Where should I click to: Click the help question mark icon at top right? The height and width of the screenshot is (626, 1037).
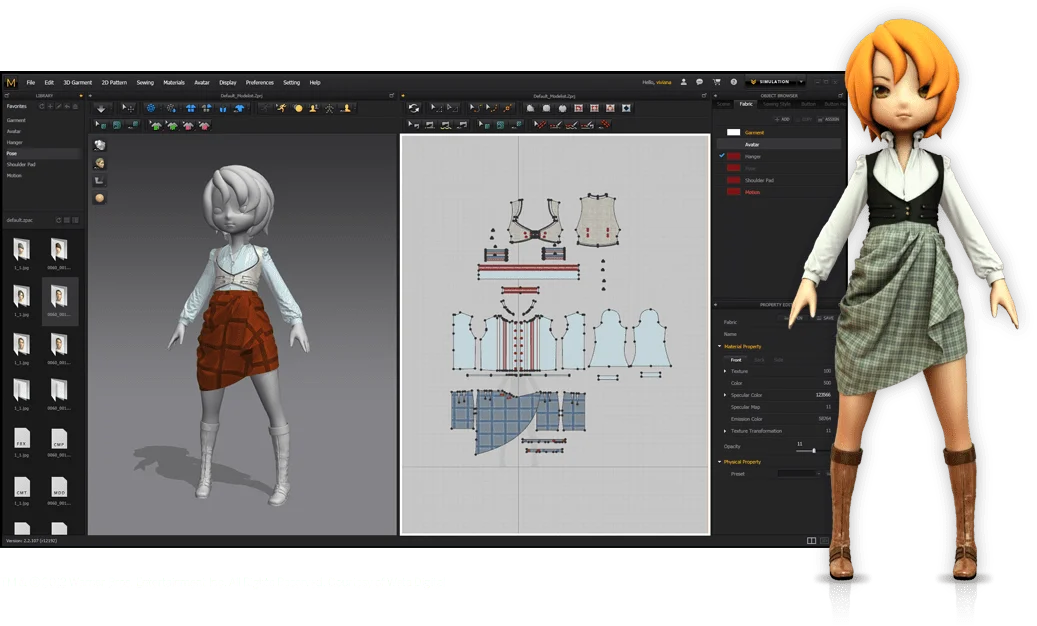pos(733,81)
